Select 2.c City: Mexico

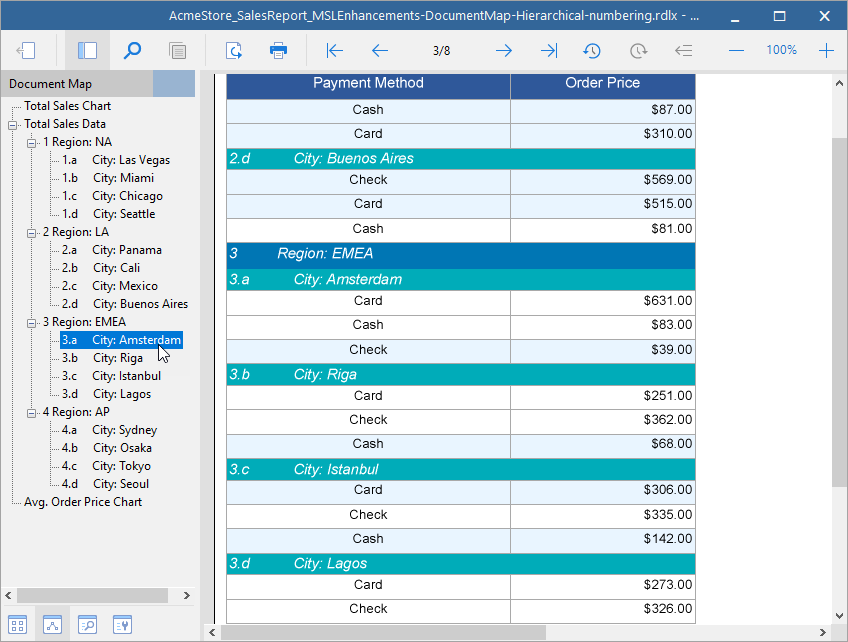pos(110,286)
